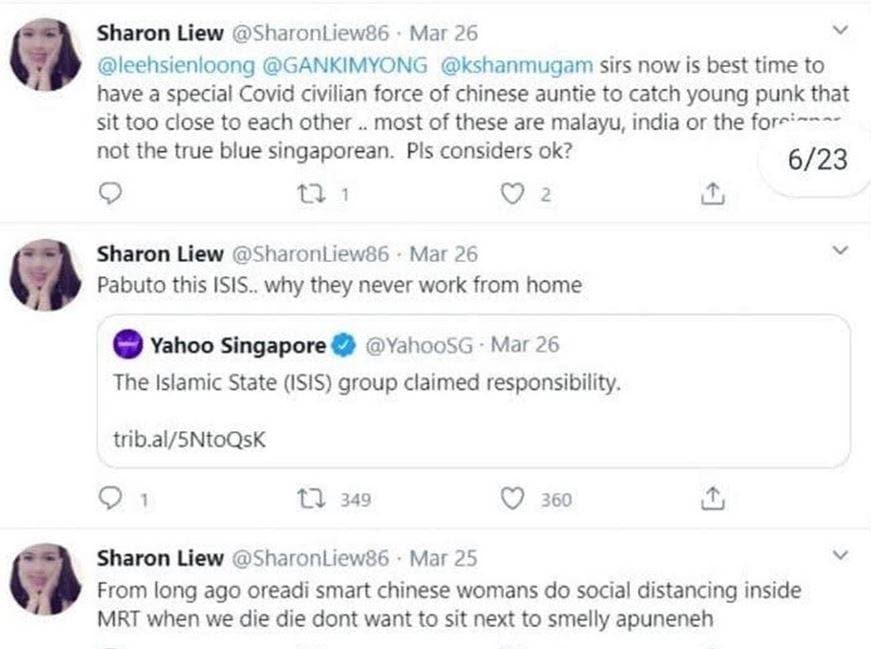Expand the second tweet's more options chevron
Screen dimensions: 871x649
click(840, 250)
